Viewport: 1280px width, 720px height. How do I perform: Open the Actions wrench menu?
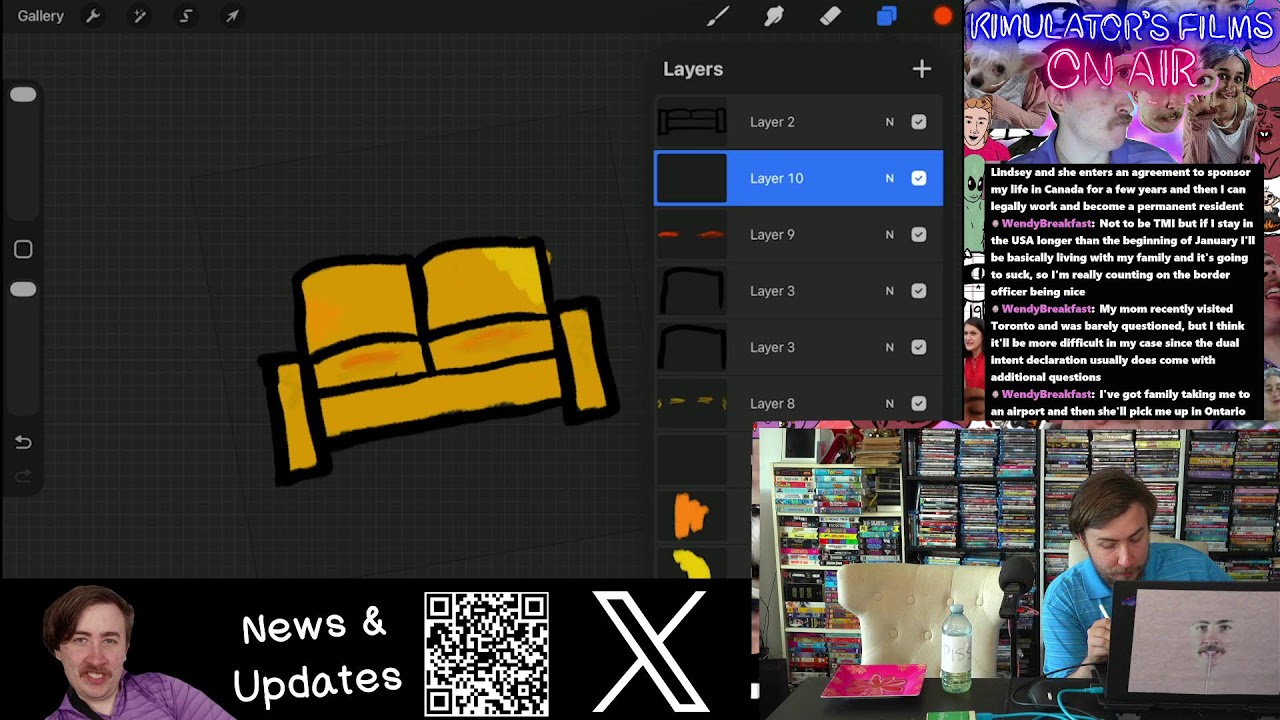tap(93, 16)
